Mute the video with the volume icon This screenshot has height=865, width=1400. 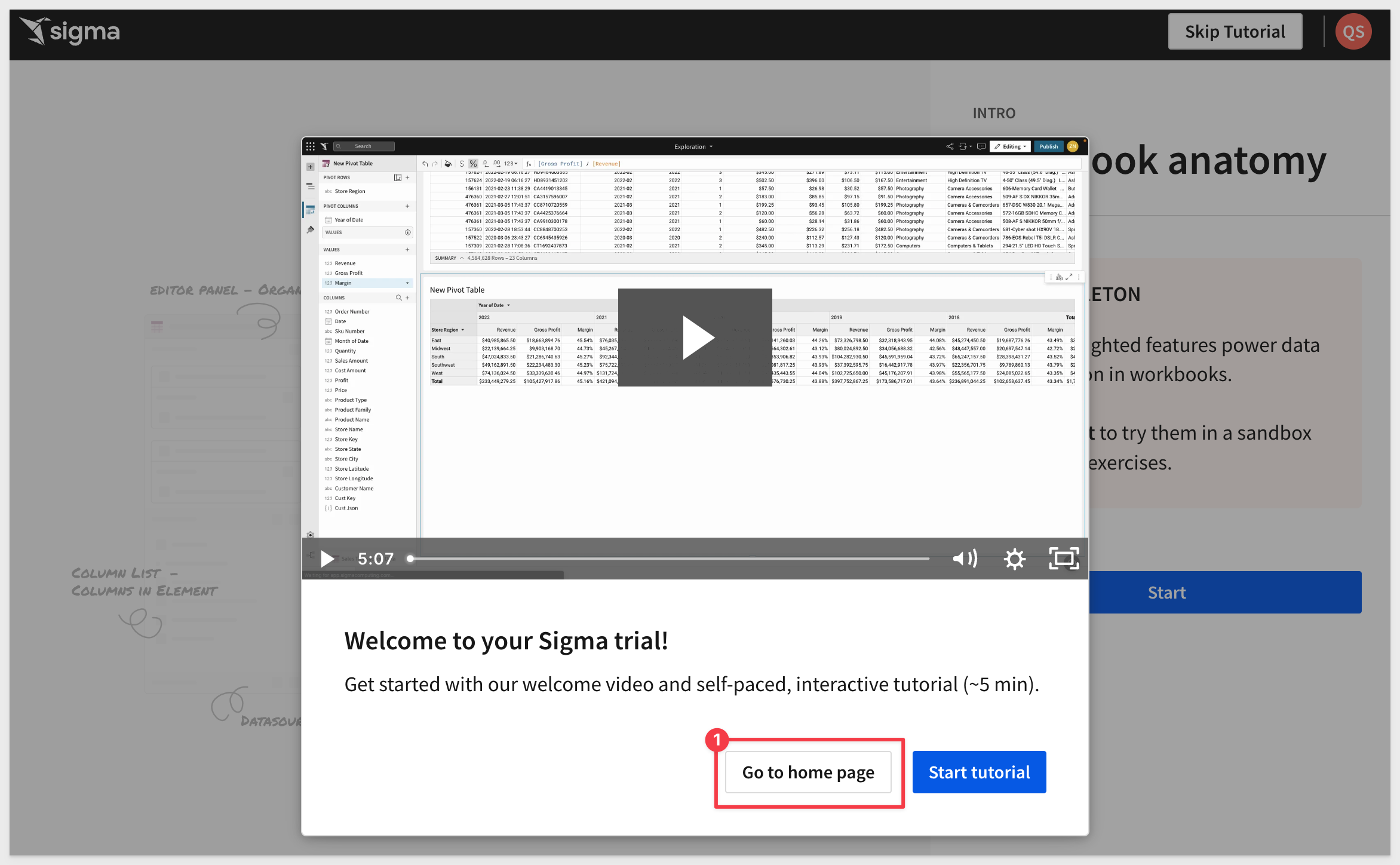[965, 559]
